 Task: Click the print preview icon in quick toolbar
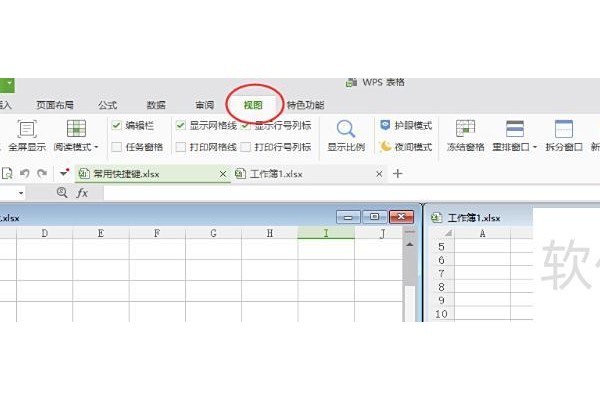[x=7, y=173]
